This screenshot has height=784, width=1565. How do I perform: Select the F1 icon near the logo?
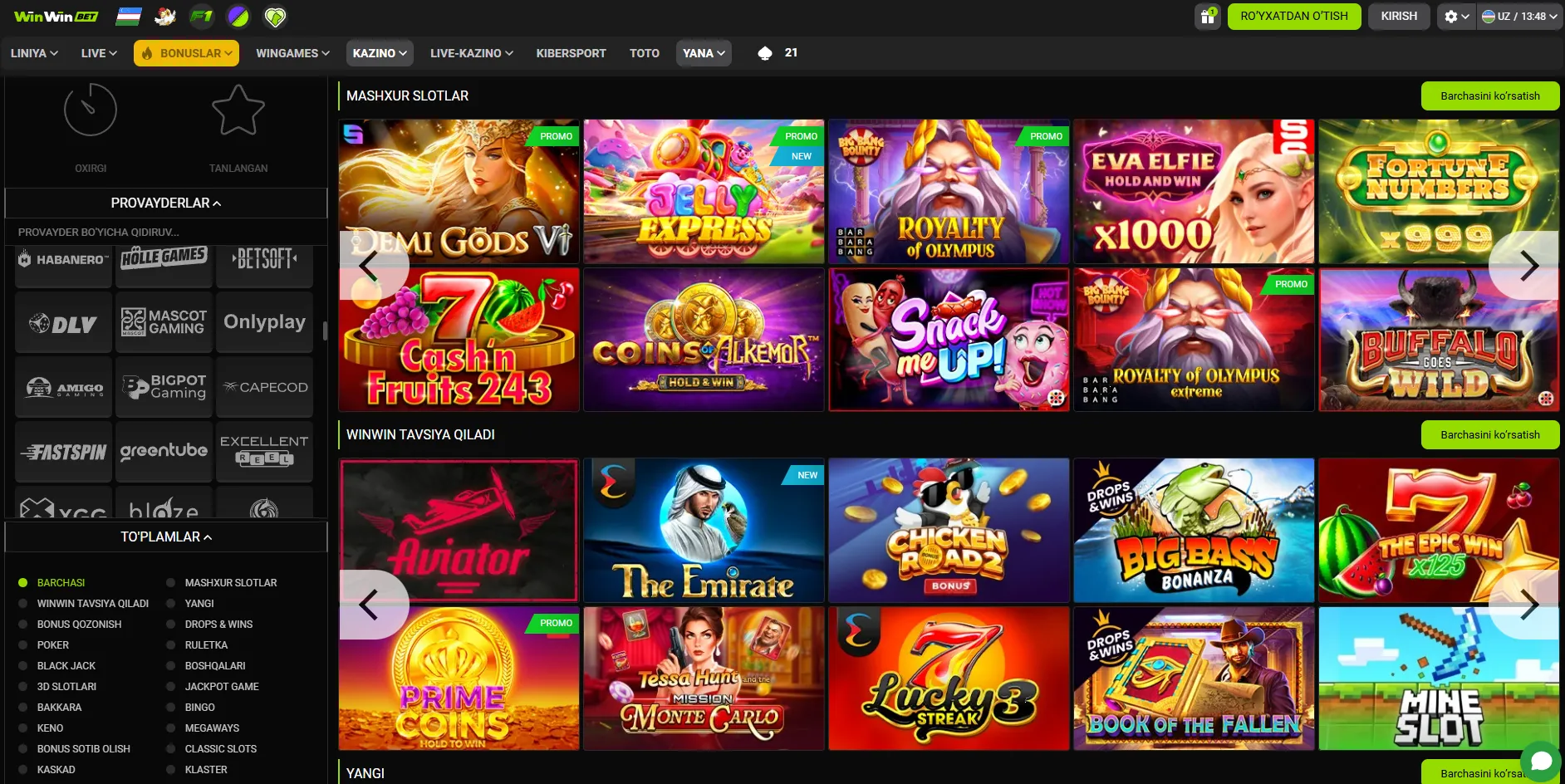(202, 16)
